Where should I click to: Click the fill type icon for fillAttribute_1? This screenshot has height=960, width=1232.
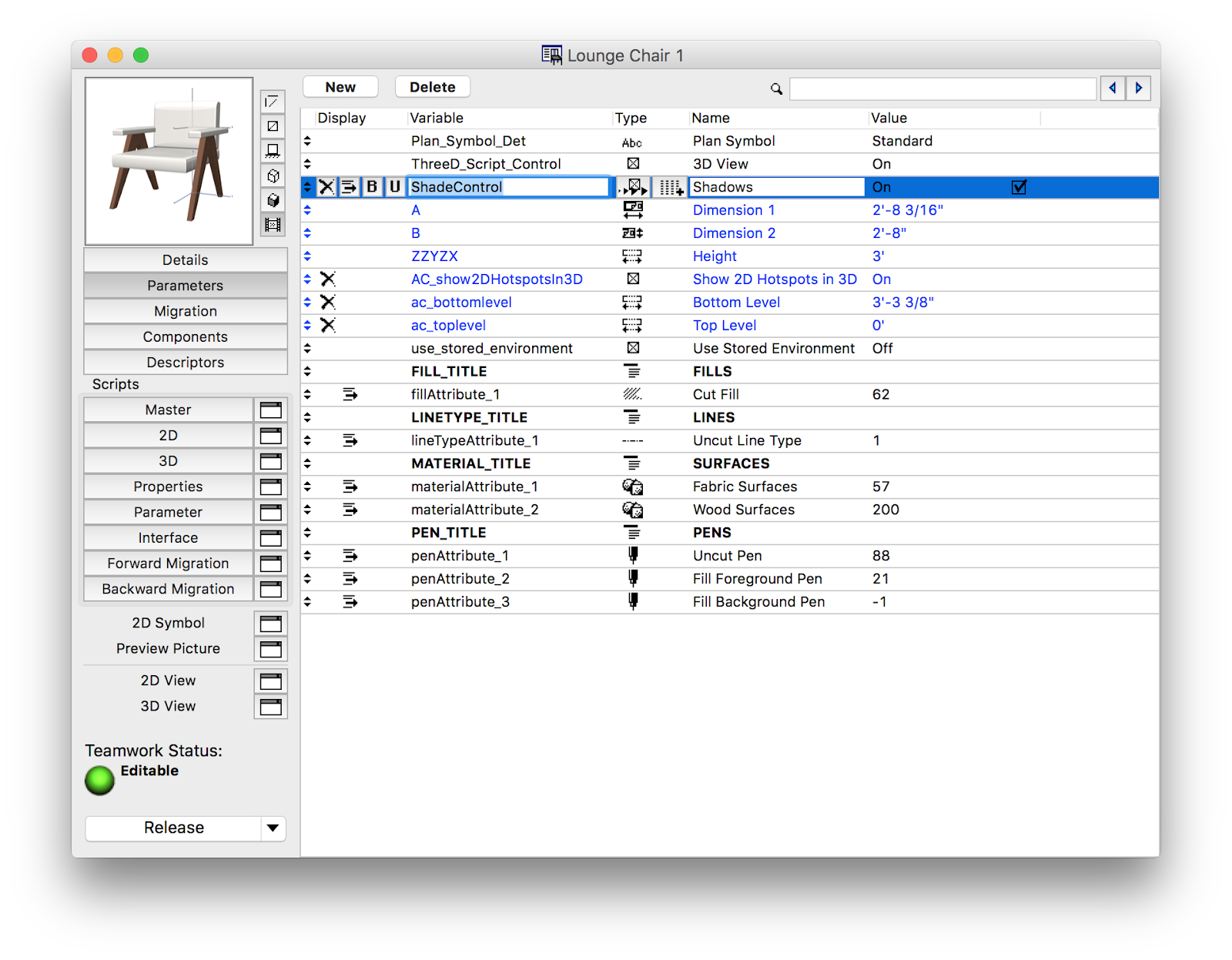pos(632,394)
